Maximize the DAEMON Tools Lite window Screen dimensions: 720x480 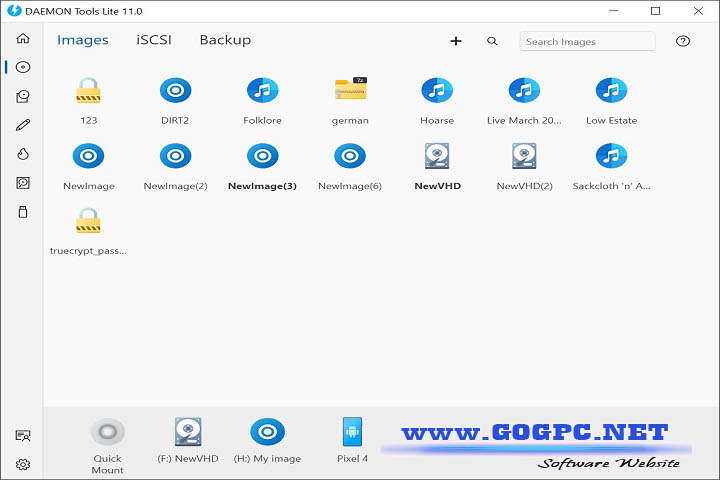point(656,11)
